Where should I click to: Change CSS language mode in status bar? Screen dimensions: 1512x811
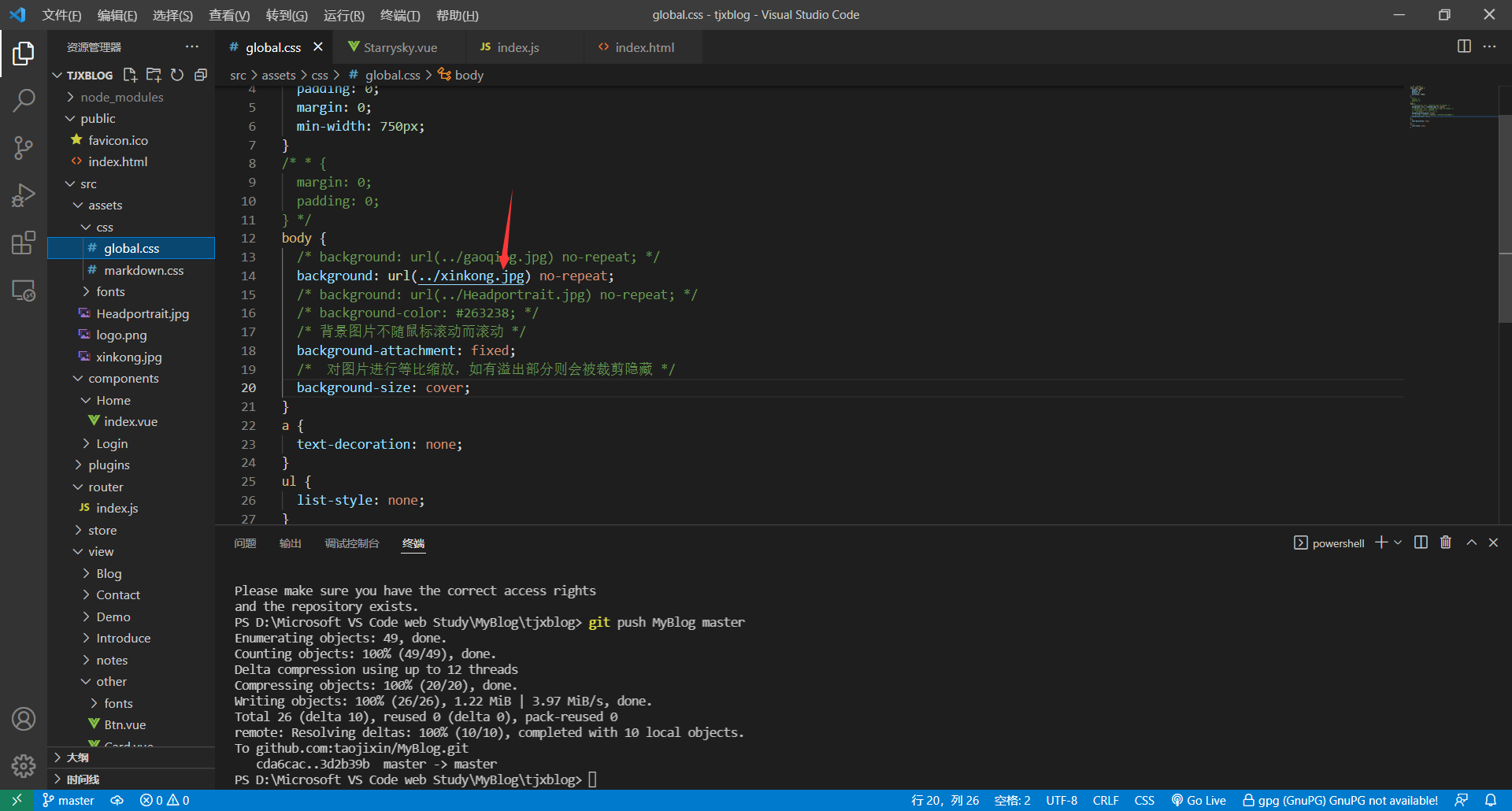tap(1144, 800)
